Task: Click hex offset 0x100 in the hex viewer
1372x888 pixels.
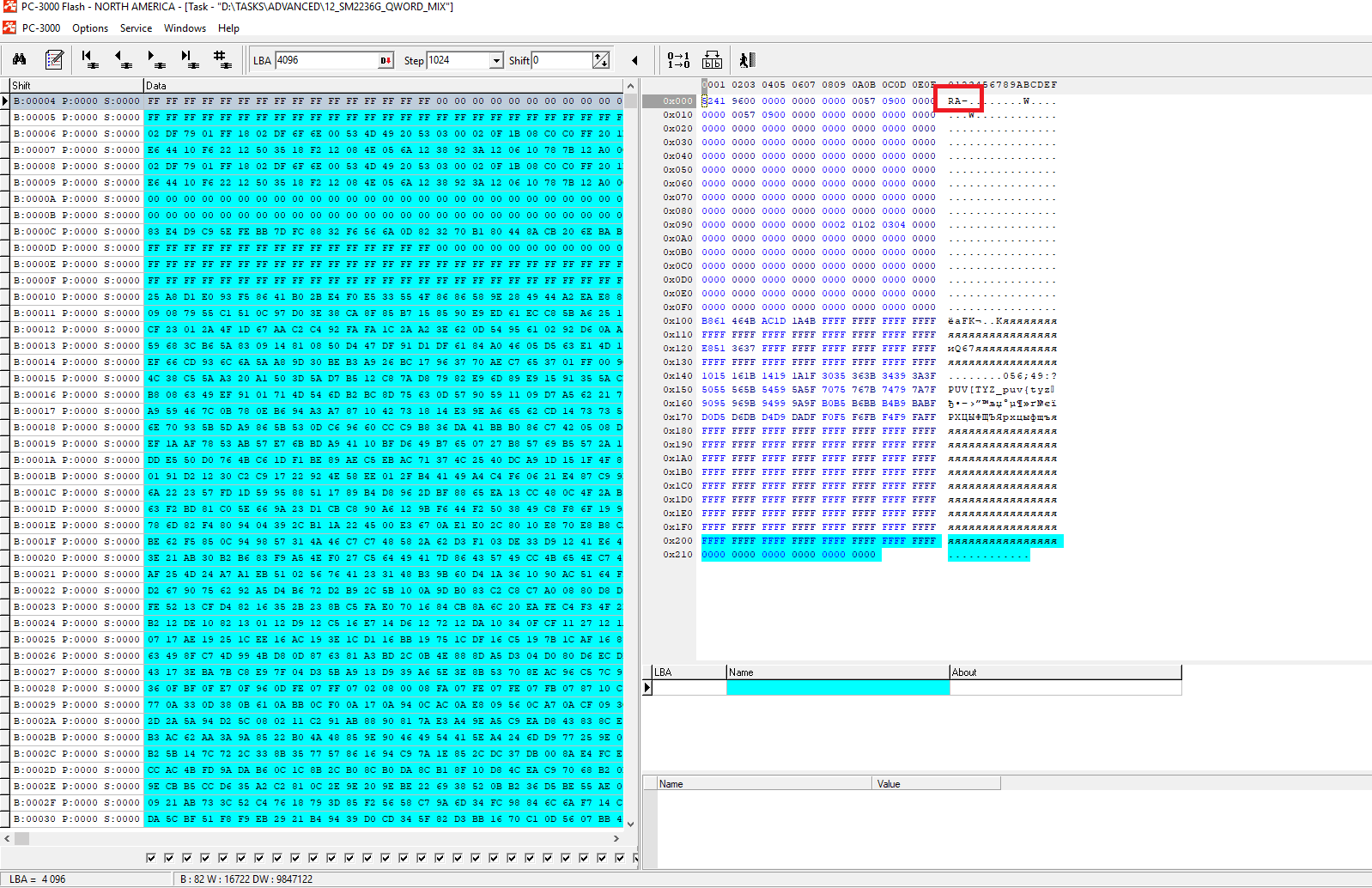Action: [677, 320]
